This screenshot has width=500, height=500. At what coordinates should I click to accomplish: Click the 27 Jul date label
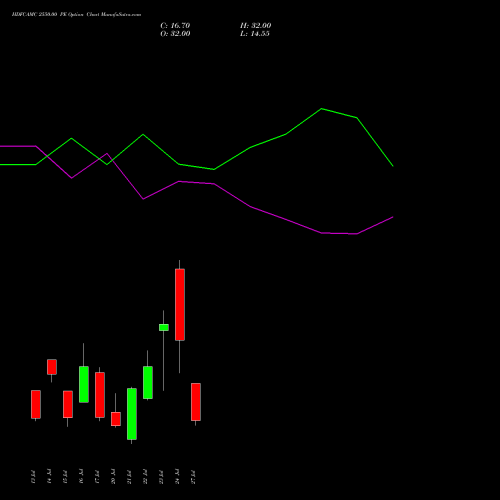(193, 477)
